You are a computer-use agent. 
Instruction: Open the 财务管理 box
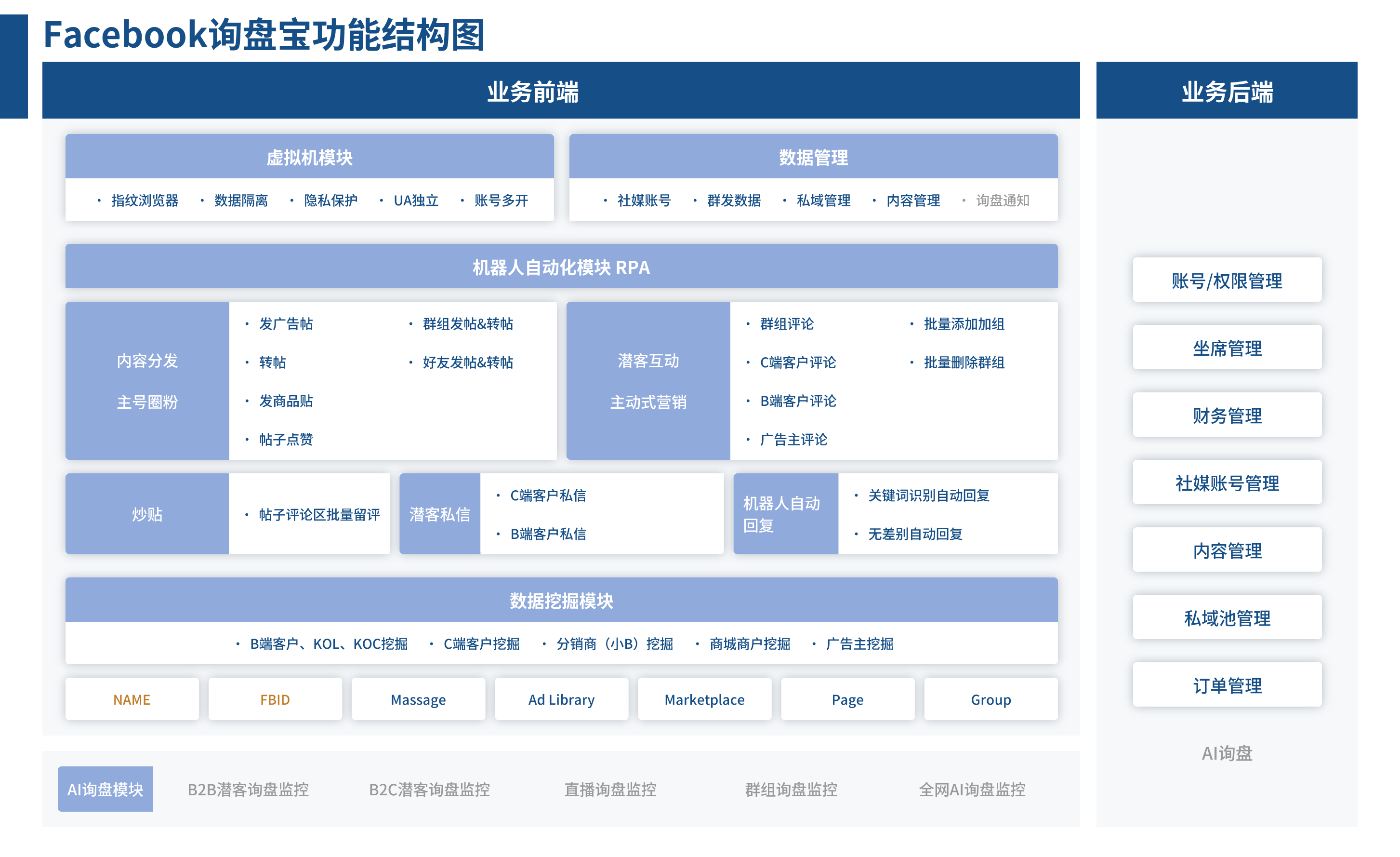pos(1227,415)
